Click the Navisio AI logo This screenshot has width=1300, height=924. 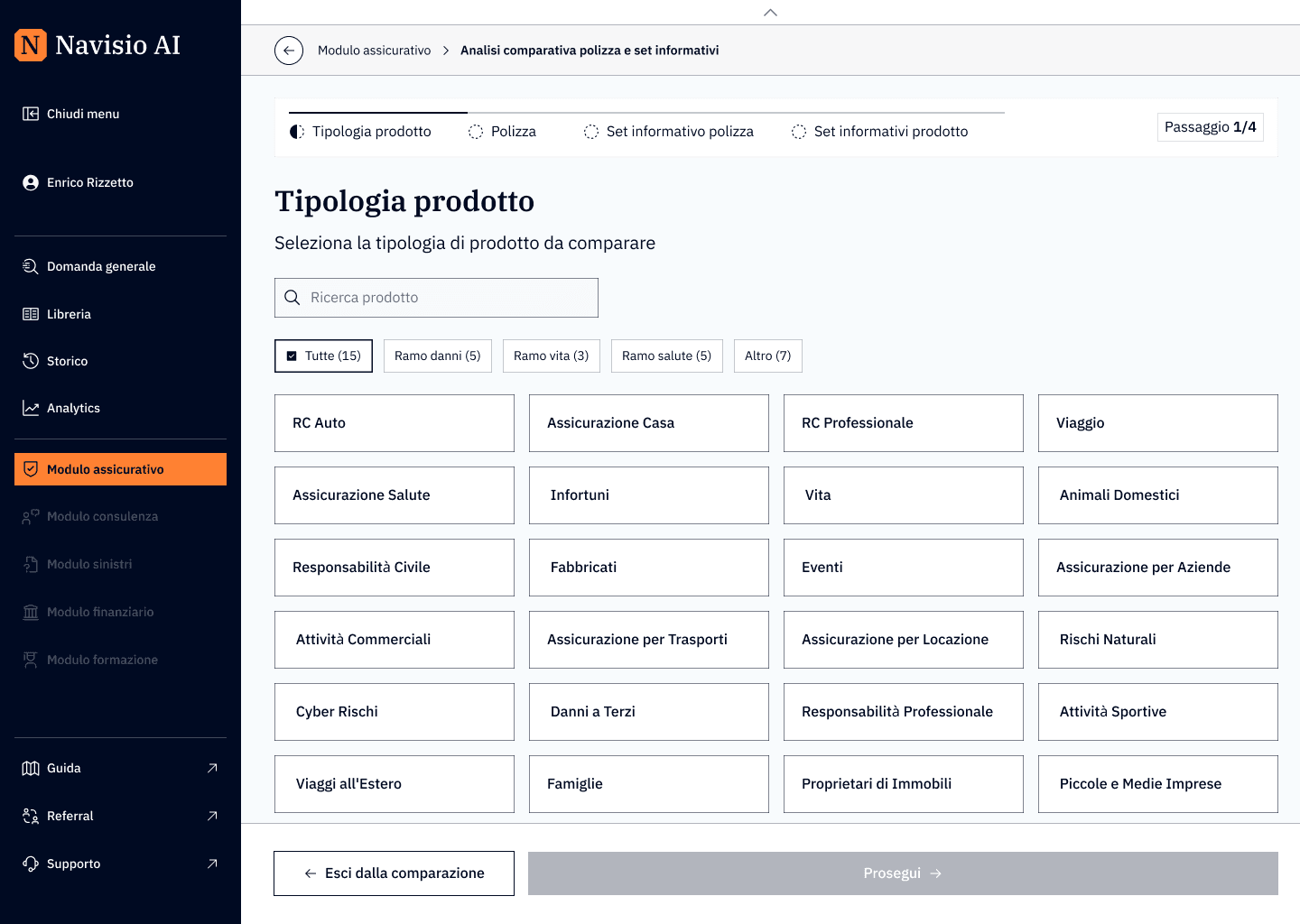96,44
